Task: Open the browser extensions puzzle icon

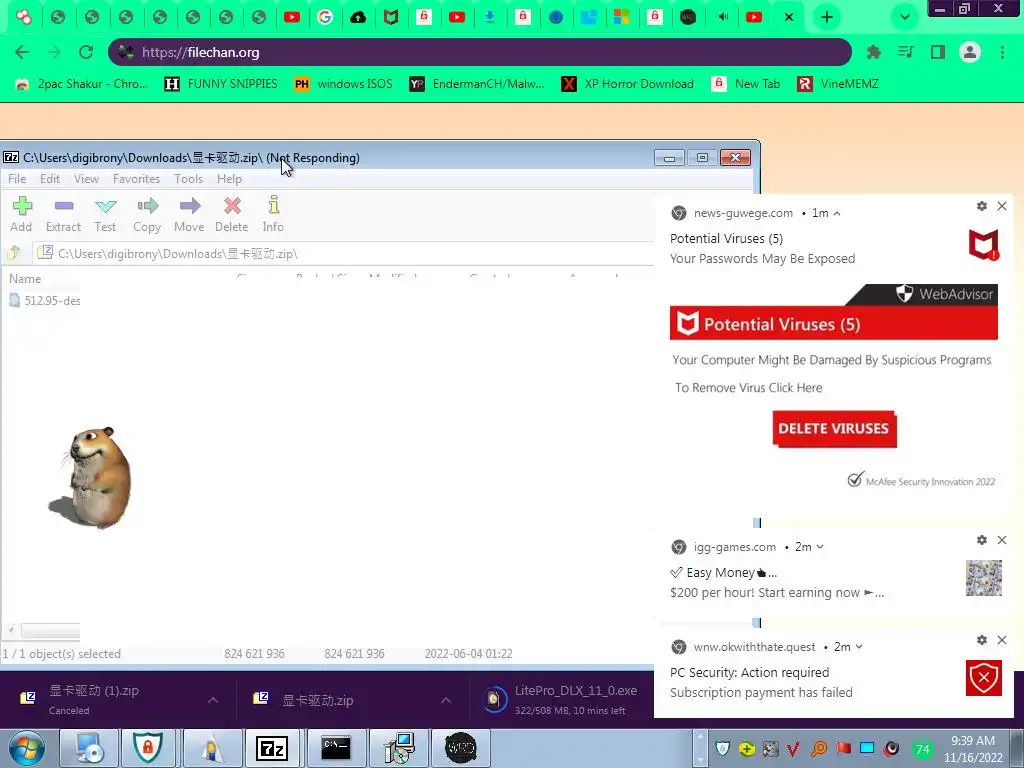Action: (873, 52)
